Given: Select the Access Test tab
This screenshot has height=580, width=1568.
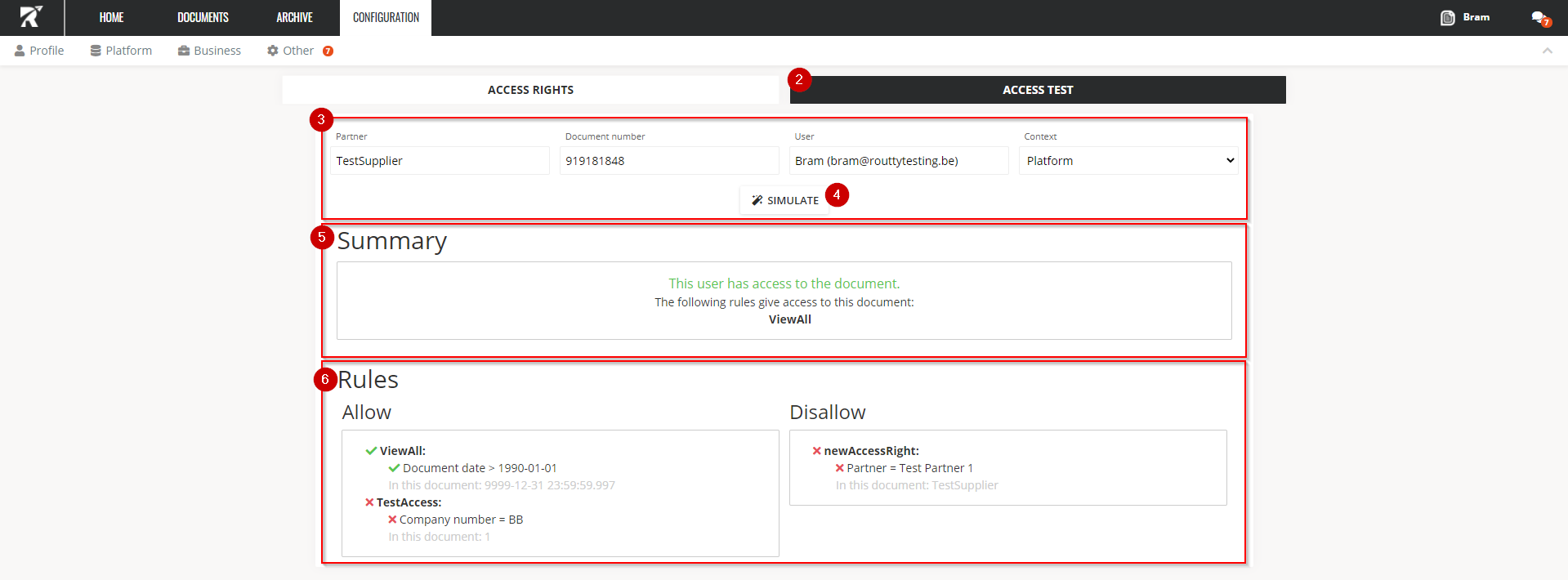Looking at the screenshot, I should (x=1038, y=90).
